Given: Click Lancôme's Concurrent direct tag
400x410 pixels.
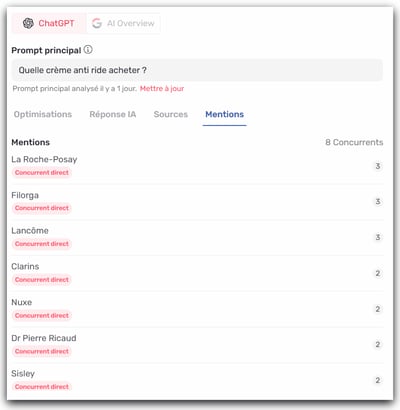Looking at the screenshot, I should (42, 244).
